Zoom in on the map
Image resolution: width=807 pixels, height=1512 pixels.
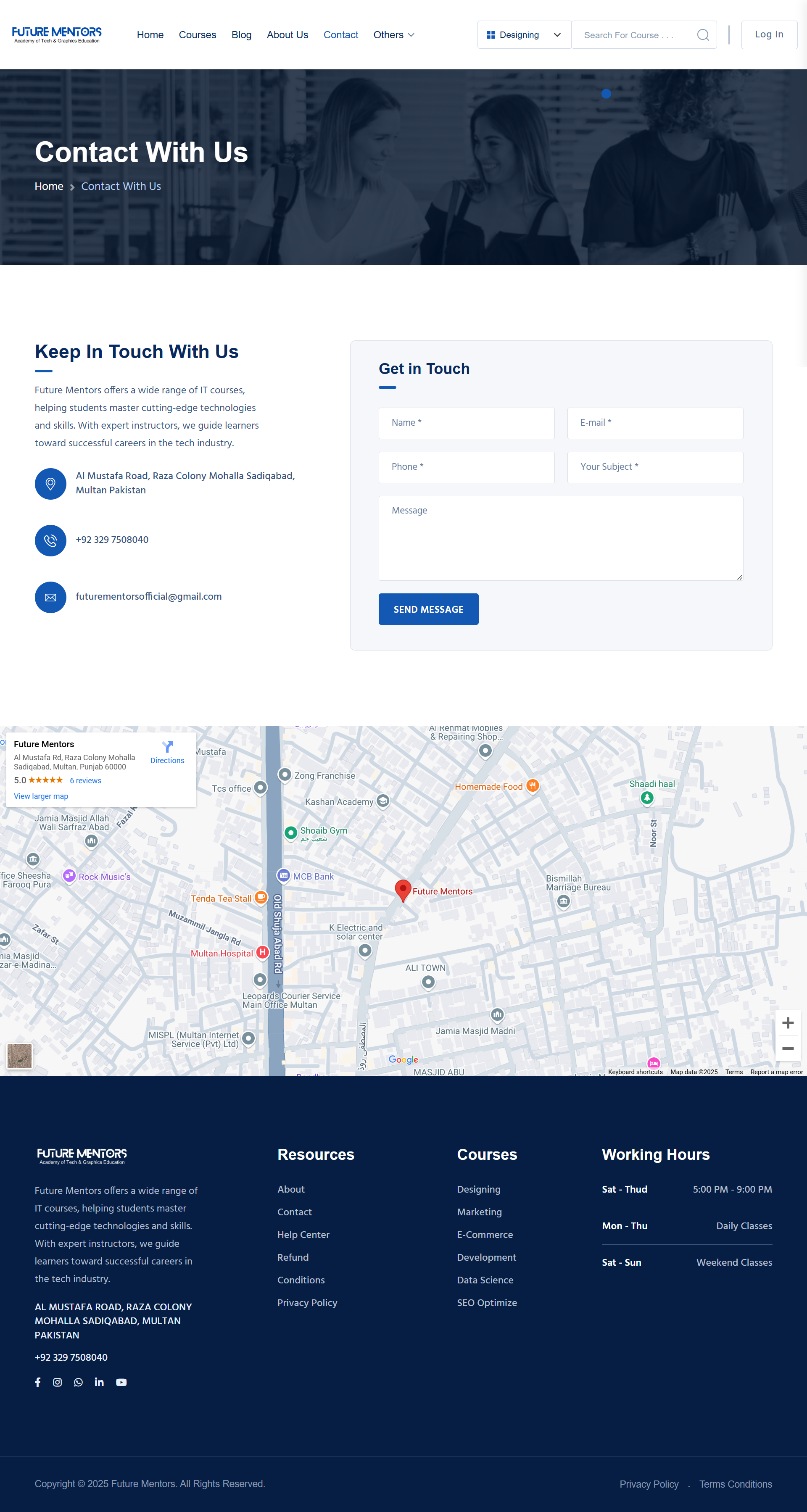click(788, 1023)
